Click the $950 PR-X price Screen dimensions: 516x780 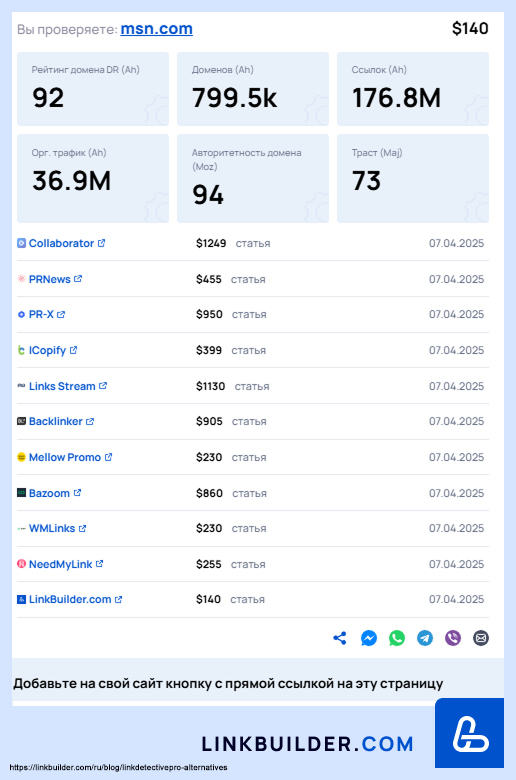tap(209, 314)
